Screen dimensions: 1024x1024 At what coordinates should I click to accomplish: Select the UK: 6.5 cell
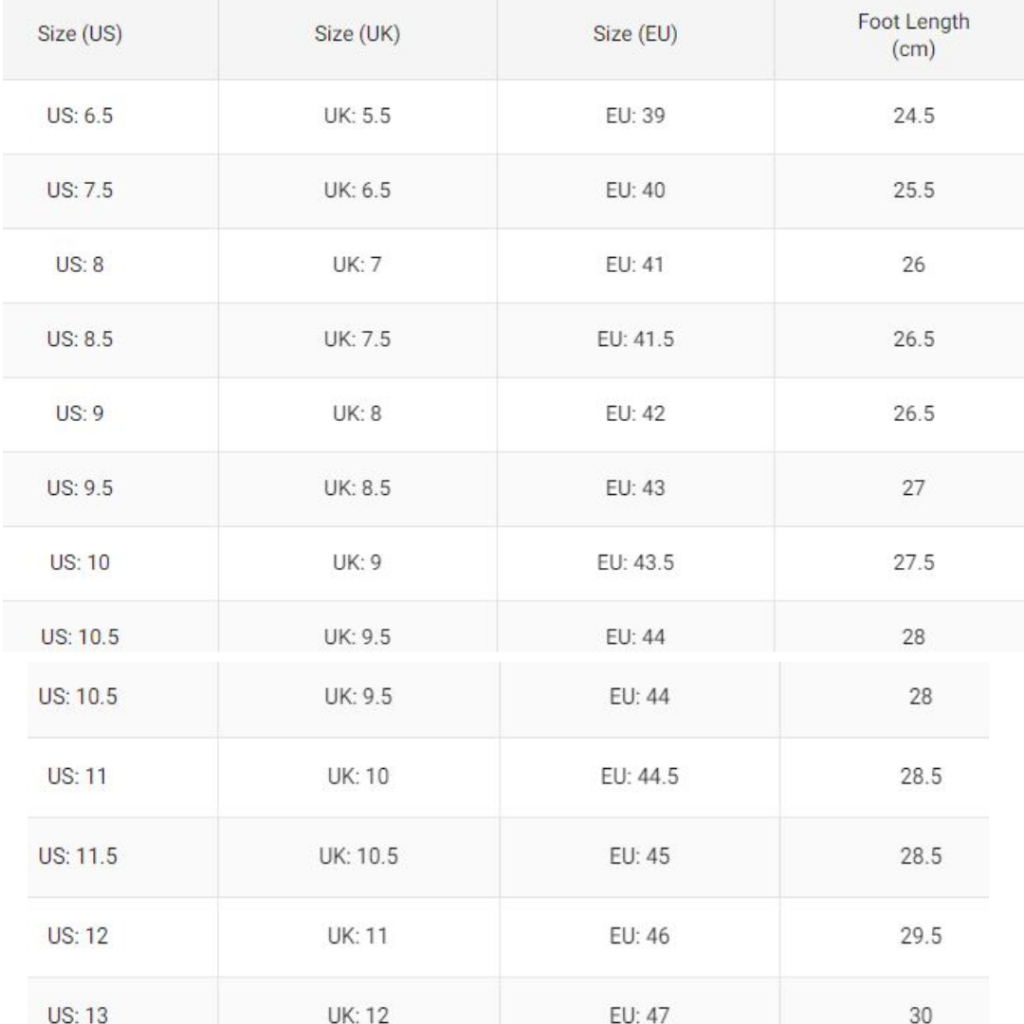(357, 190)
